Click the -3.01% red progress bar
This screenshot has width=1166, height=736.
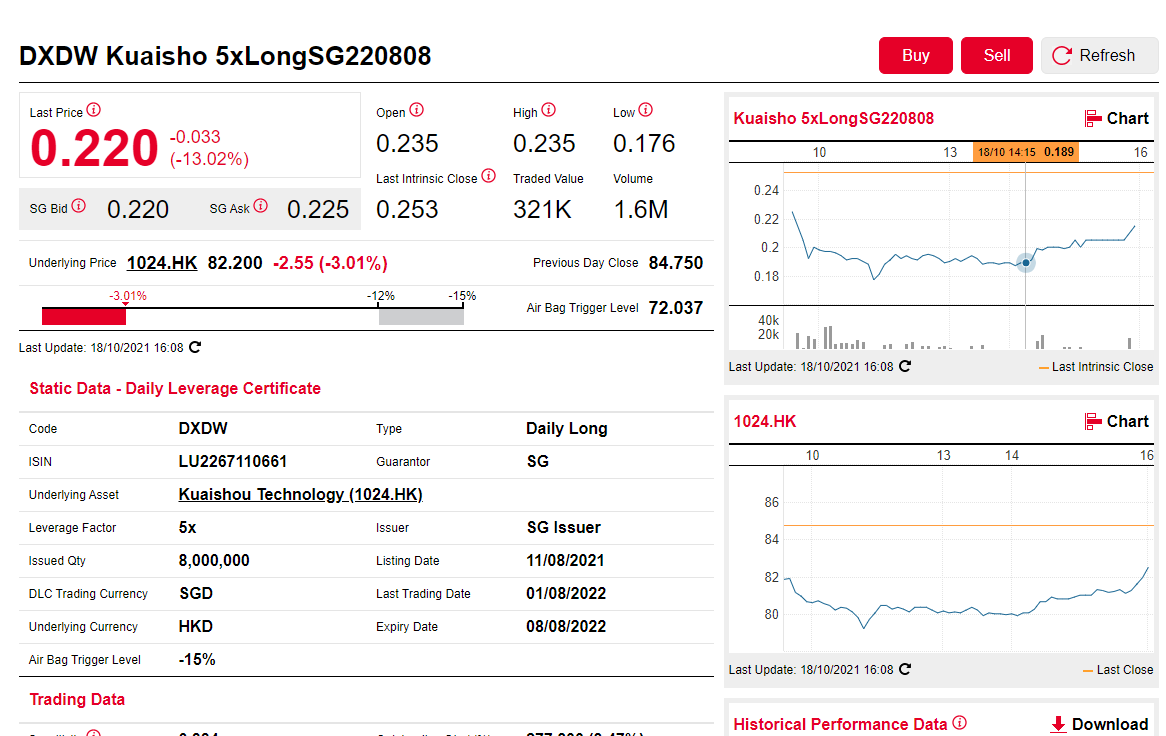[x=84, y=317]
